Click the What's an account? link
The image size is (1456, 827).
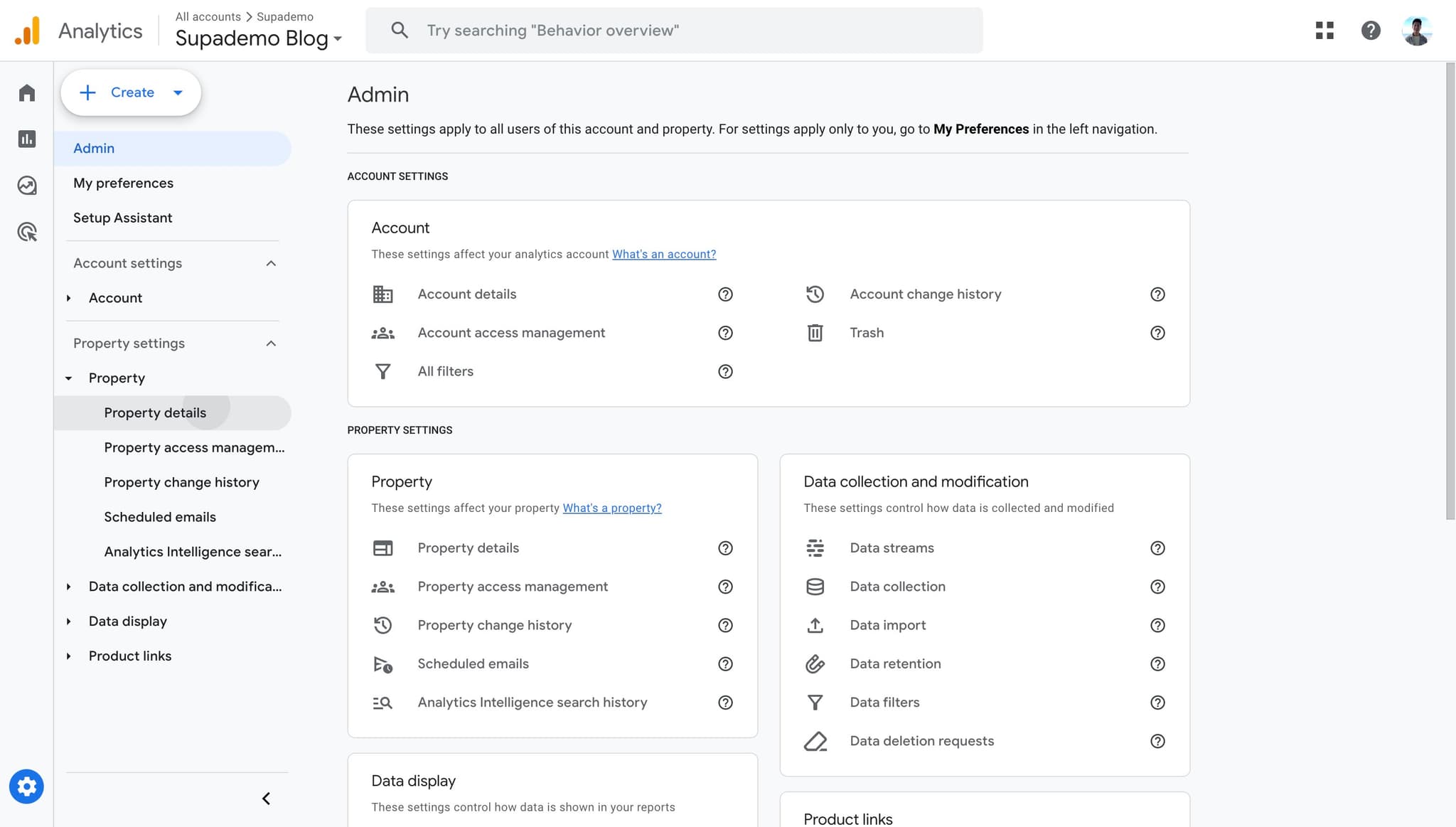point(663,255)
